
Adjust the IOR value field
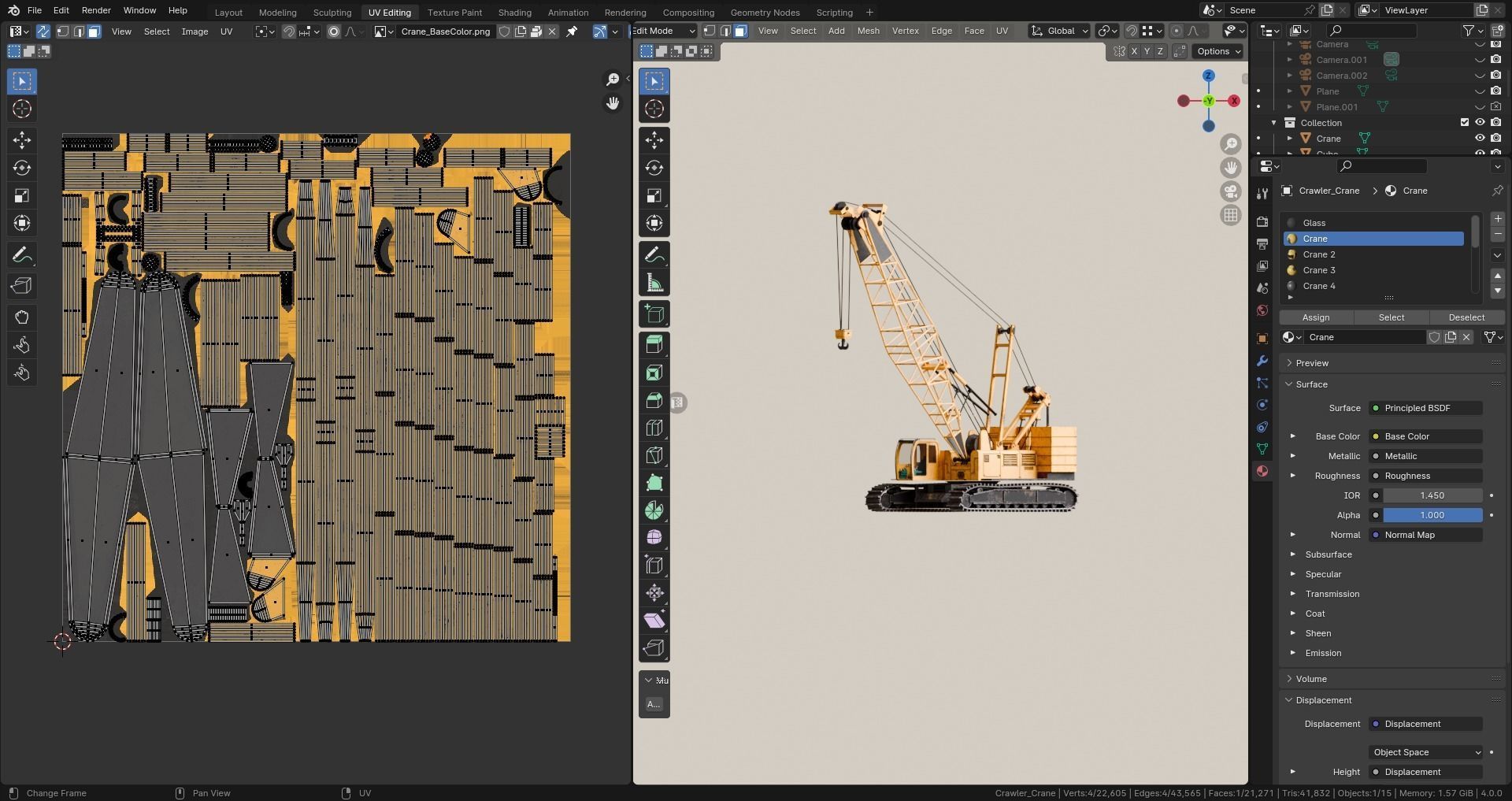pos(1432,495)
